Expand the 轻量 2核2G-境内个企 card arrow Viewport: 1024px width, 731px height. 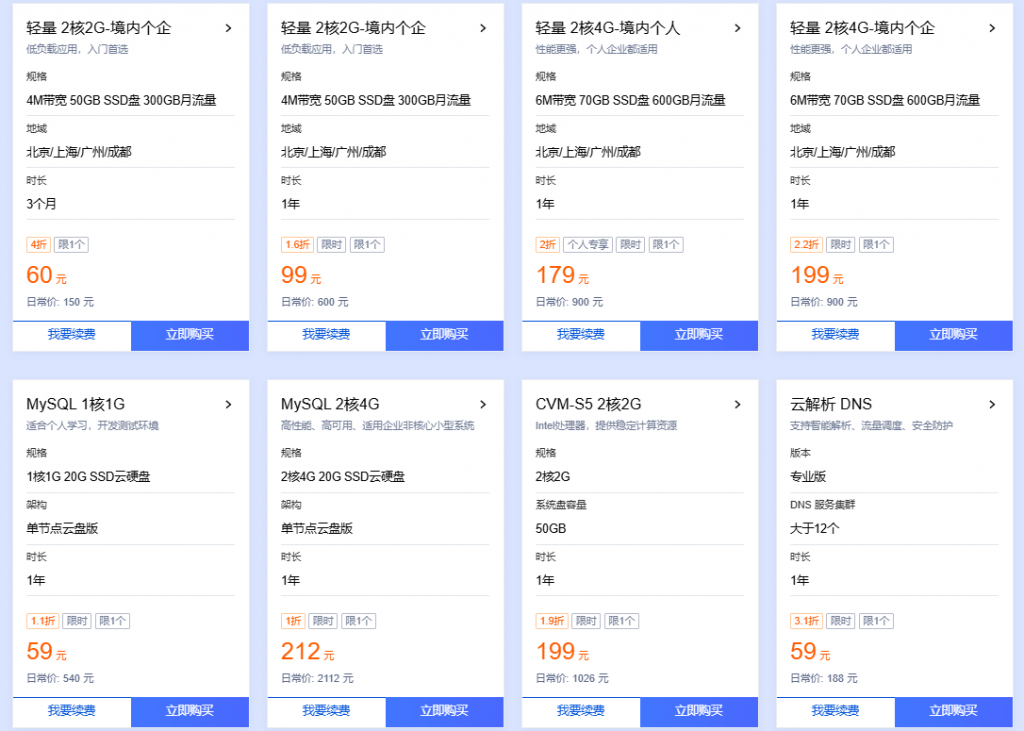click(228, 28)
